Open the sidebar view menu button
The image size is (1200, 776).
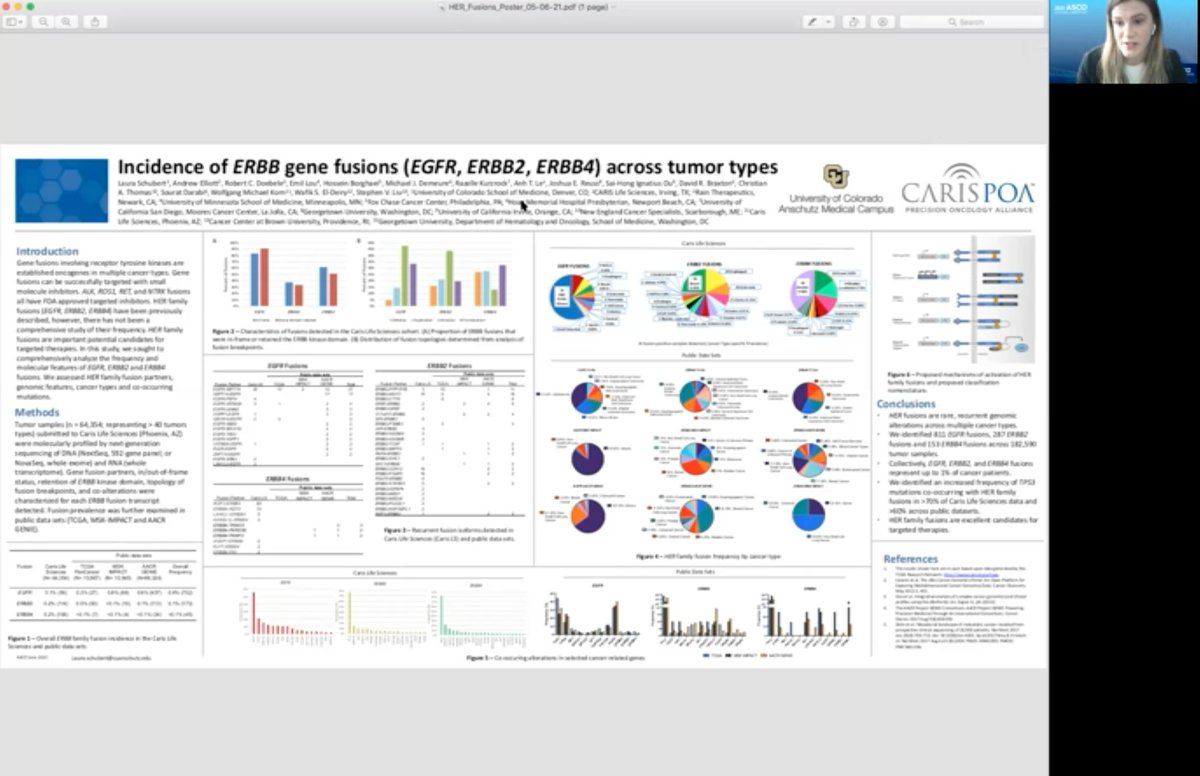[x=15, y=21]
